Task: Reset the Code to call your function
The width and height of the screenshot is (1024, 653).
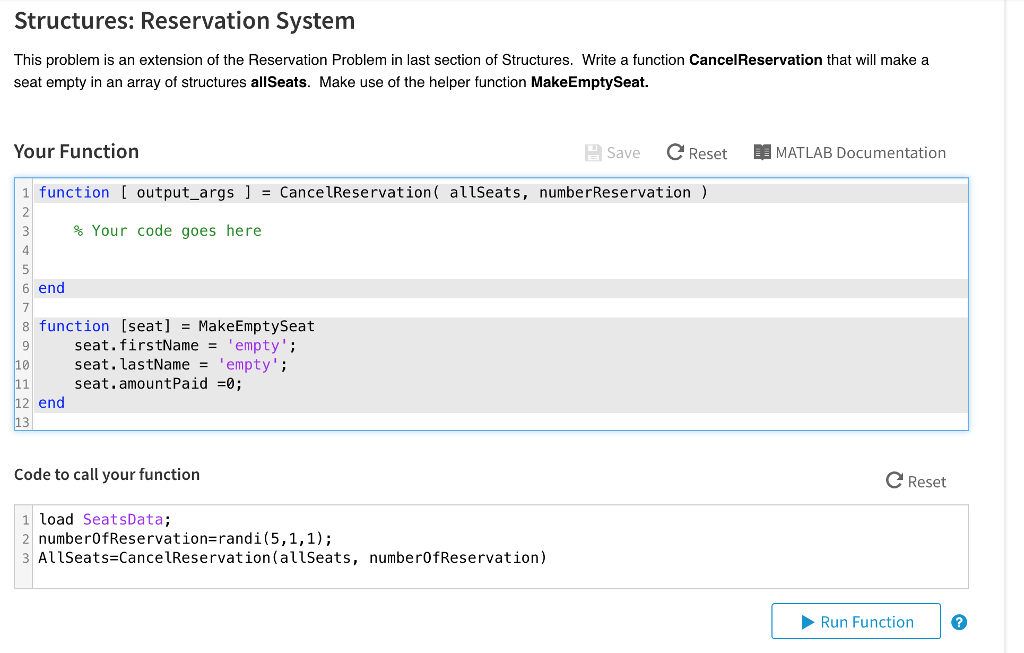Action: [916, 481]
